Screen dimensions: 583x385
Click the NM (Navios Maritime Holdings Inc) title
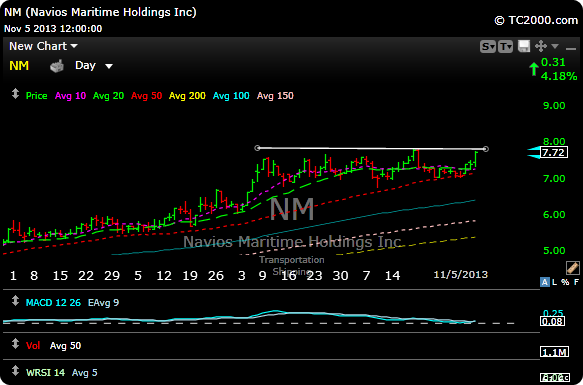(x=100, y=12)
